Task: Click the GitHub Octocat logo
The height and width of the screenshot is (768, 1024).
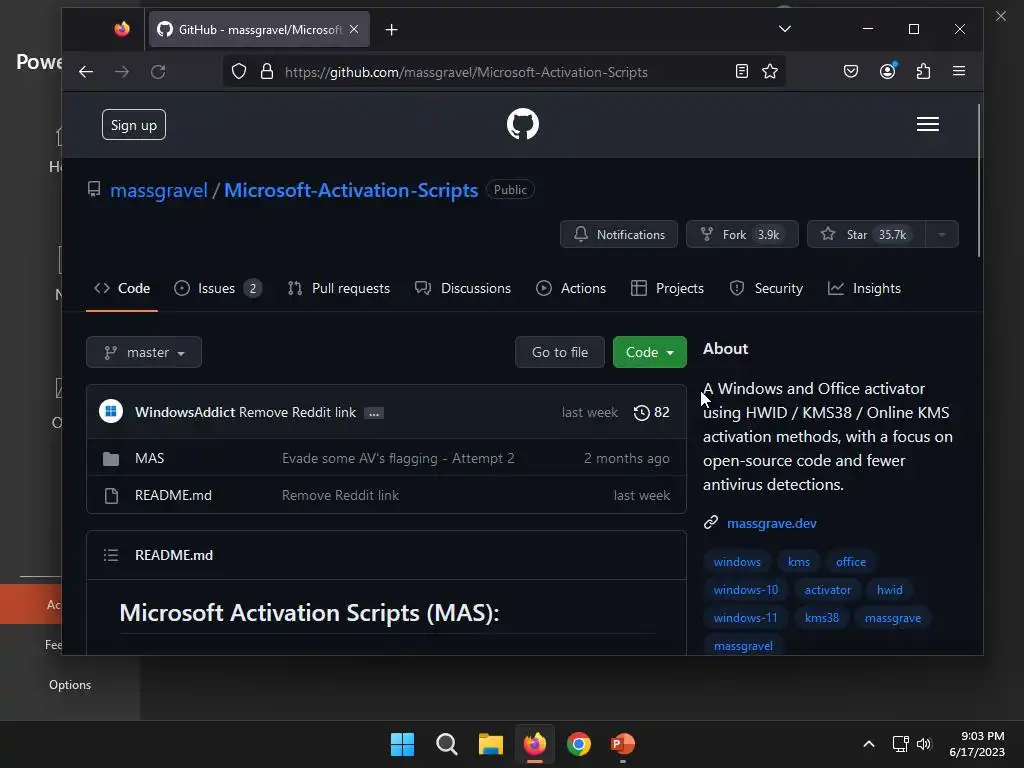Action: 522,124
